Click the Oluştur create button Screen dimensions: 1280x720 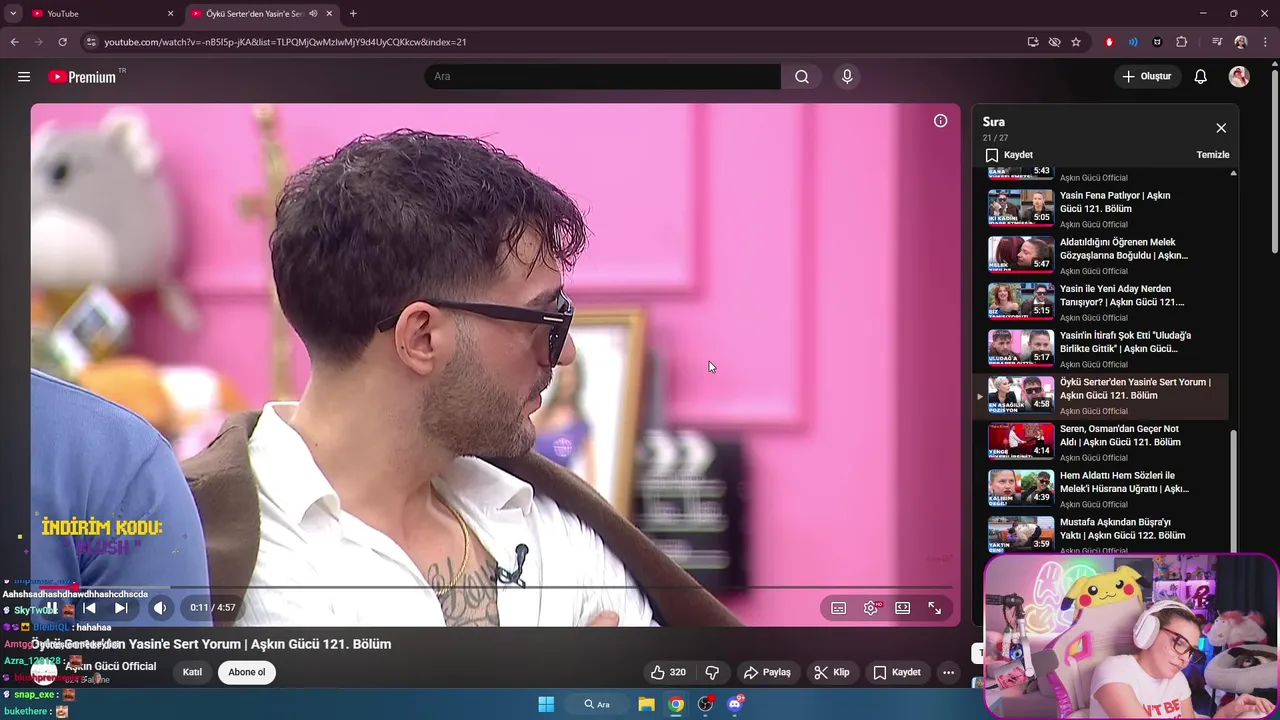1146,77
